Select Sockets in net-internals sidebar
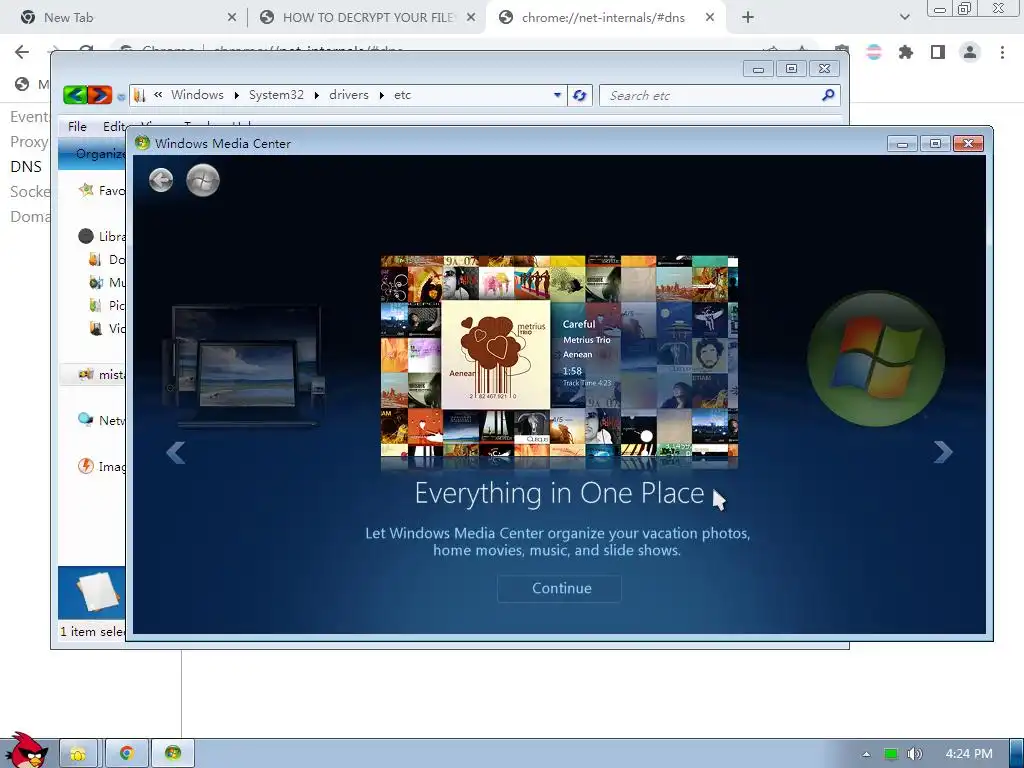The height and width of the screenshot is (768, 1024). coord(30,191)
